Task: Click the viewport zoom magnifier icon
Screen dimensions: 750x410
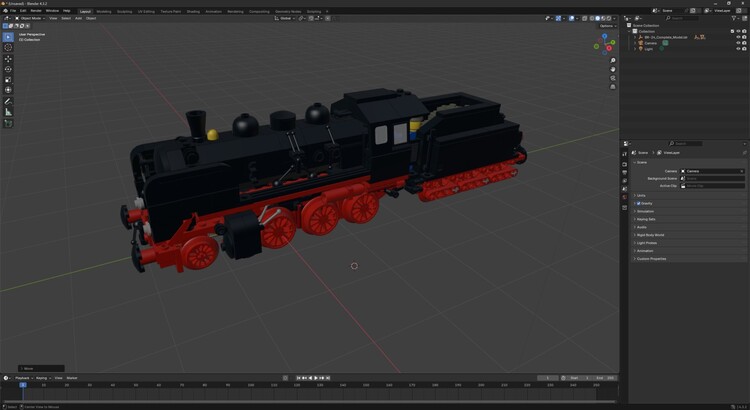Action: 613,61
